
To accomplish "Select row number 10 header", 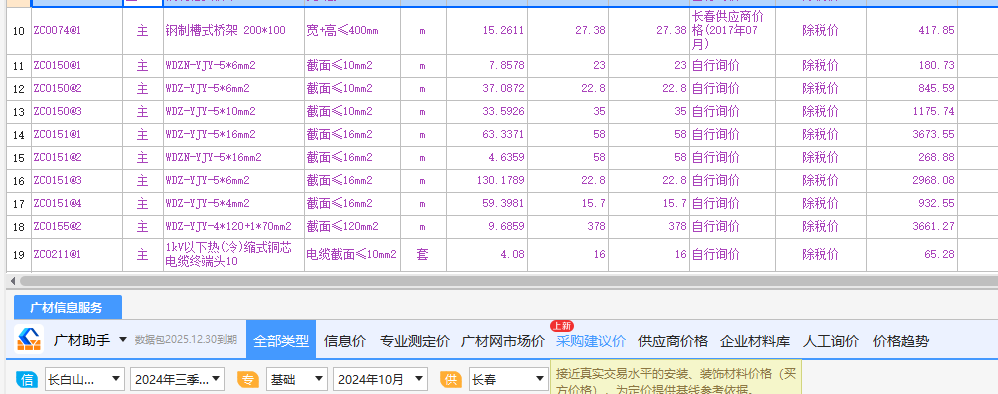I will point(18,31).
